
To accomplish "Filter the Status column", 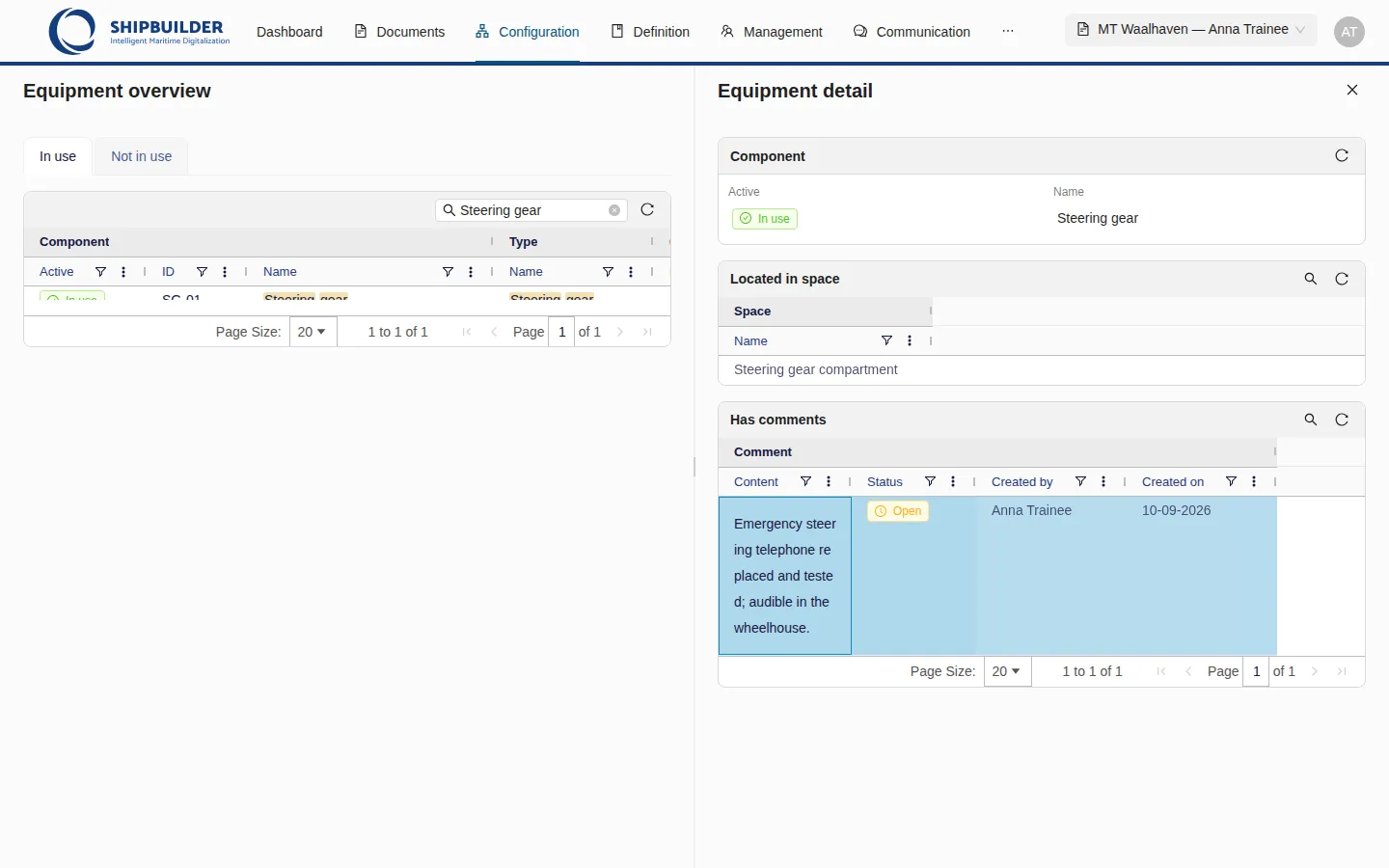I will click(x=930, y=482).
